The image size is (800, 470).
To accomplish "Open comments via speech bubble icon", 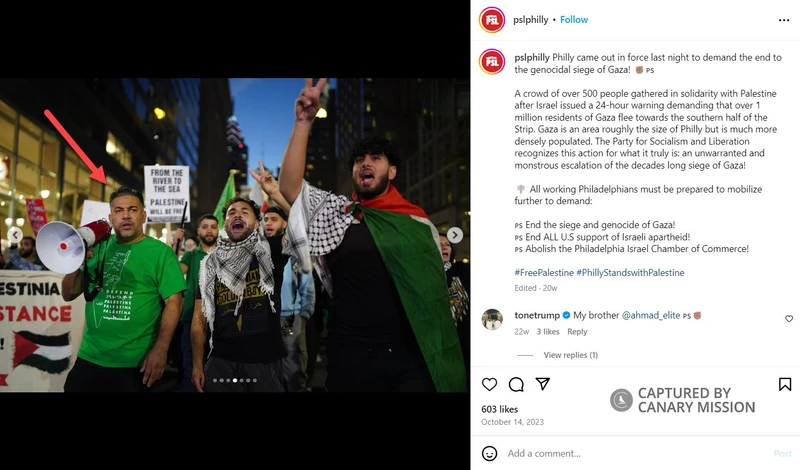I will click(x=516, y=384).
